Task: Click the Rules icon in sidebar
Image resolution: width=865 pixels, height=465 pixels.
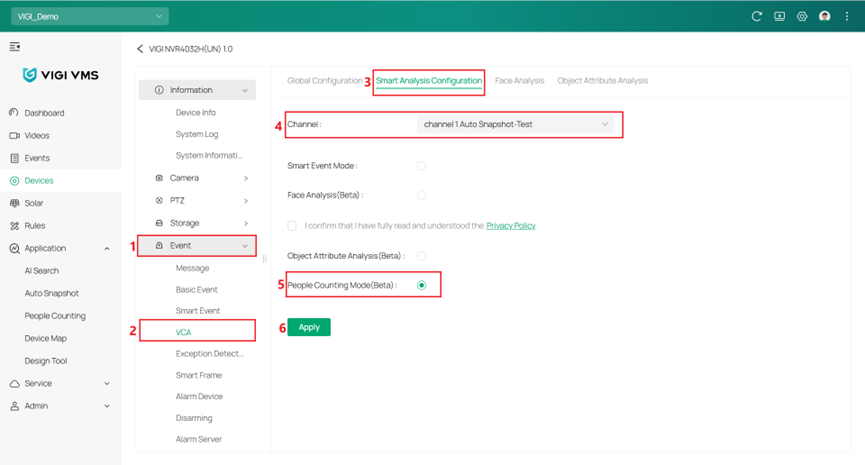Action: coord(14,226)
